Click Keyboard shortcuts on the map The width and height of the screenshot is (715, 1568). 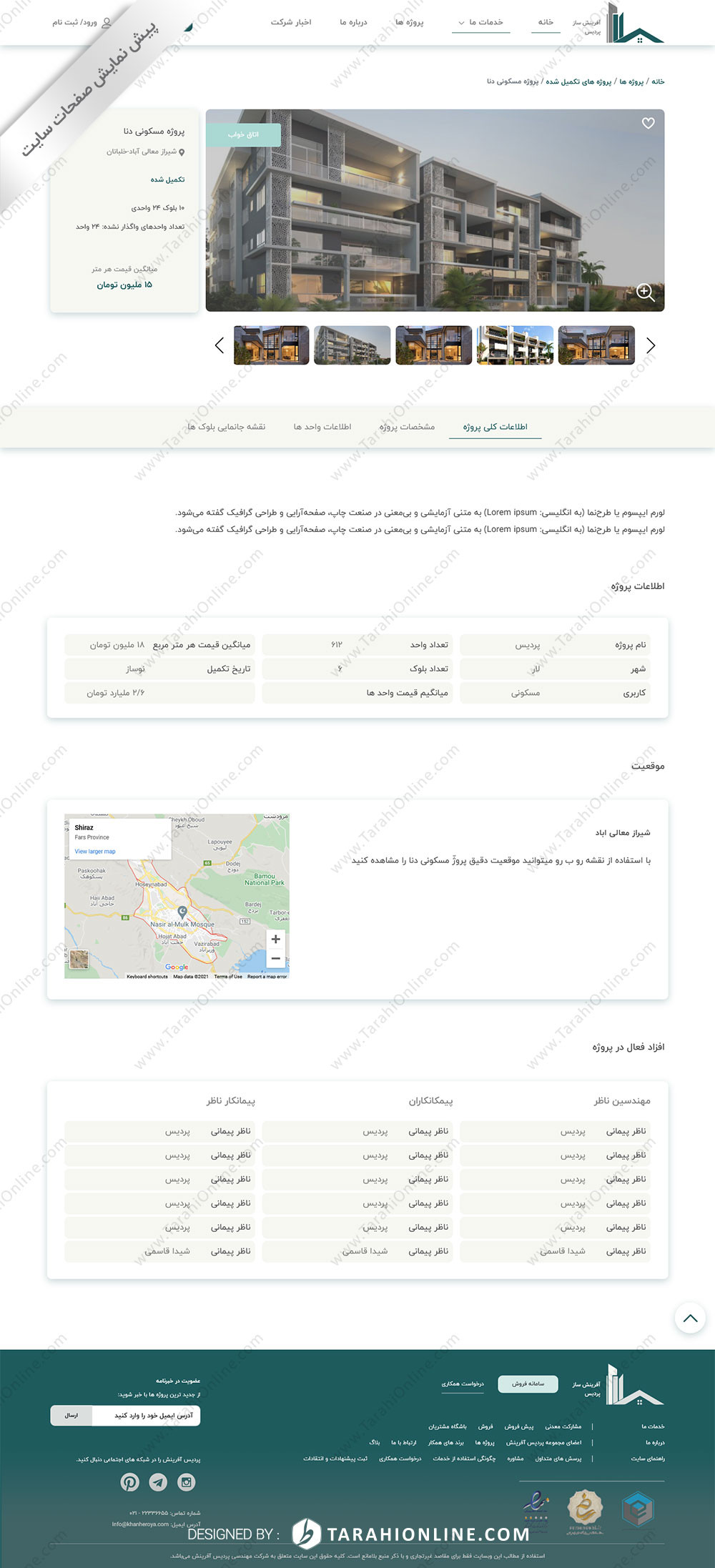147,976
